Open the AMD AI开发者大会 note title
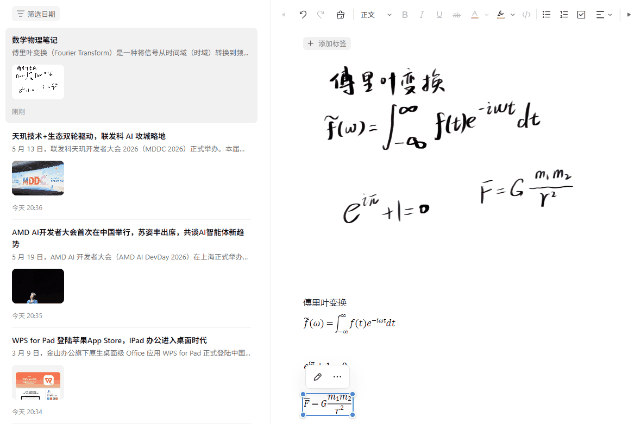 (128, 238)
